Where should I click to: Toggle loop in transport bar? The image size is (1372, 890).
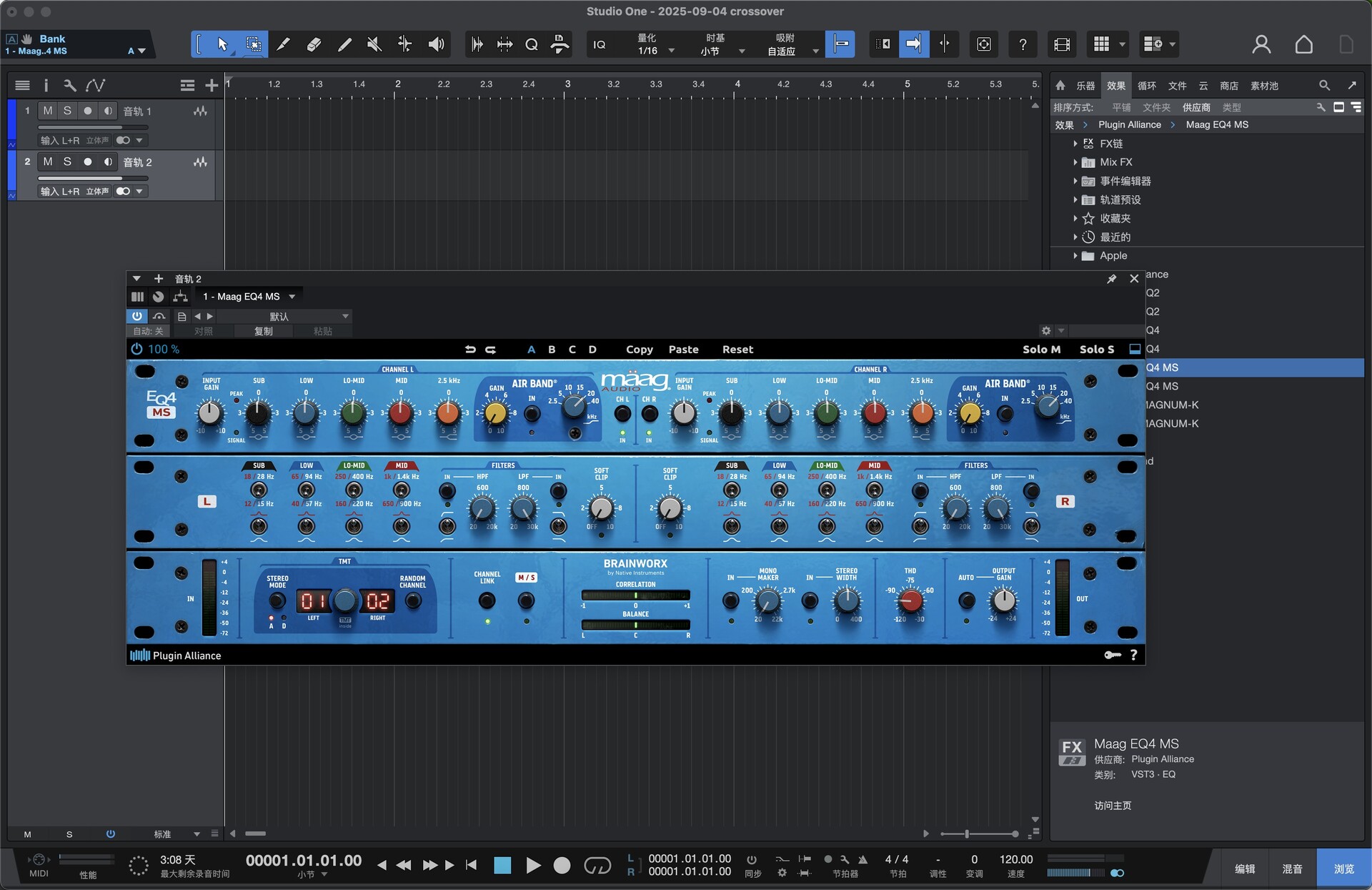[597, 866]
